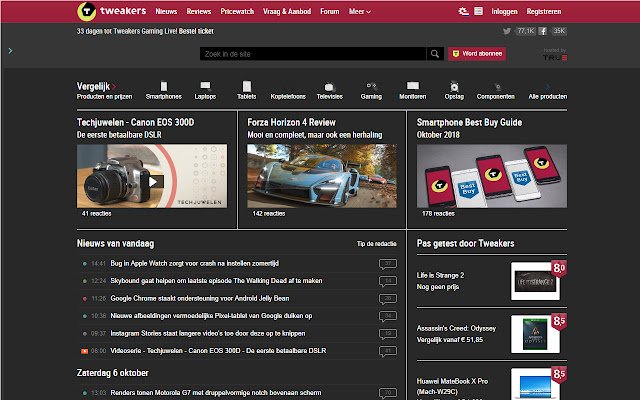Viewport: 640px width, 400px height.
Task: Open Huawei MateBook X Pro thumbnail
Action: pyautogui.click(x=535, y=384)
